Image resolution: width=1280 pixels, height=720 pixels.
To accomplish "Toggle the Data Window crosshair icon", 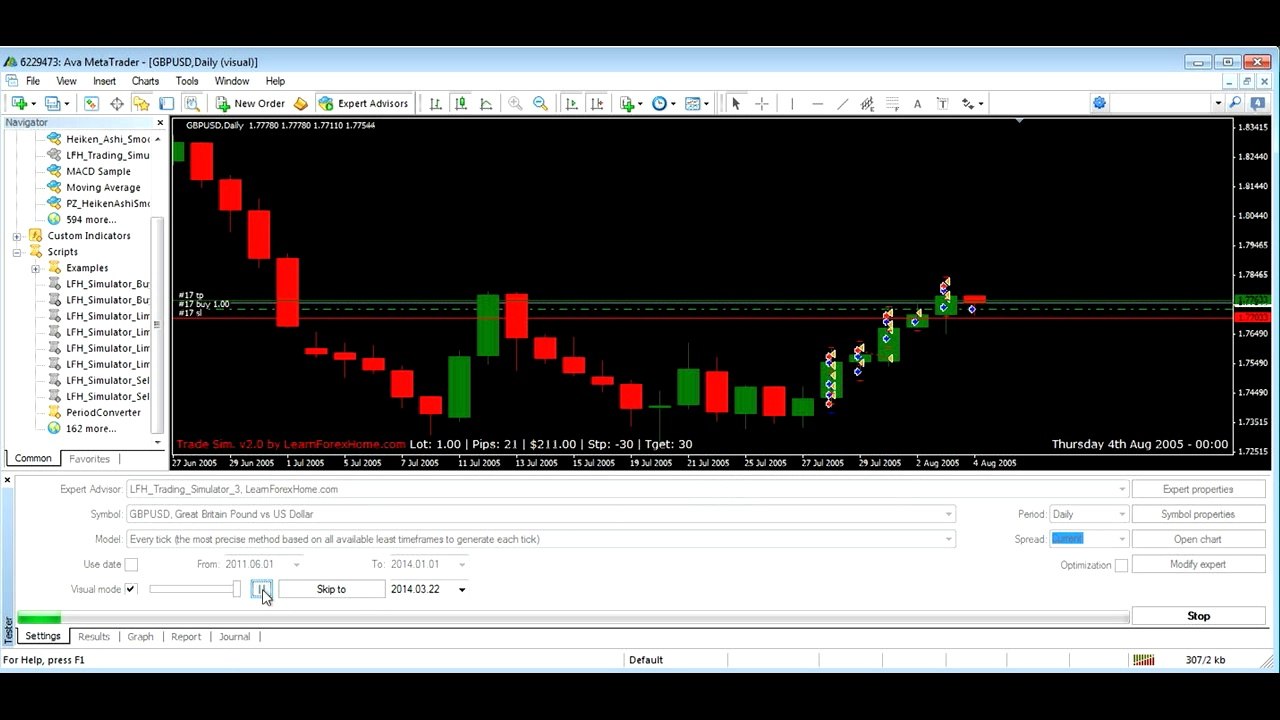I will [x=117, y=103].
